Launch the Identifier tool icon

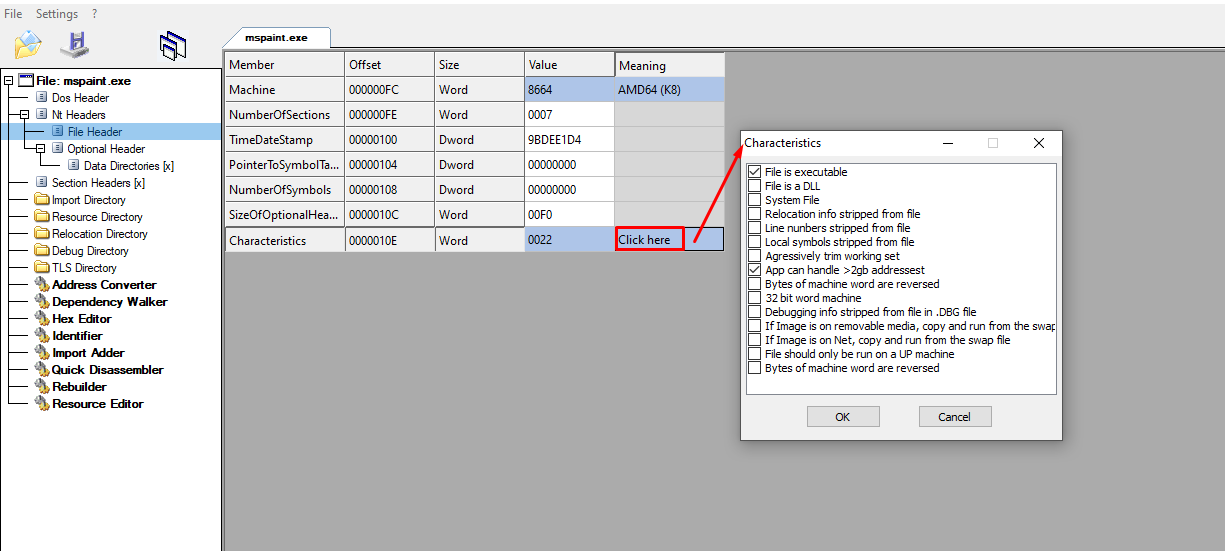point(42,336)
